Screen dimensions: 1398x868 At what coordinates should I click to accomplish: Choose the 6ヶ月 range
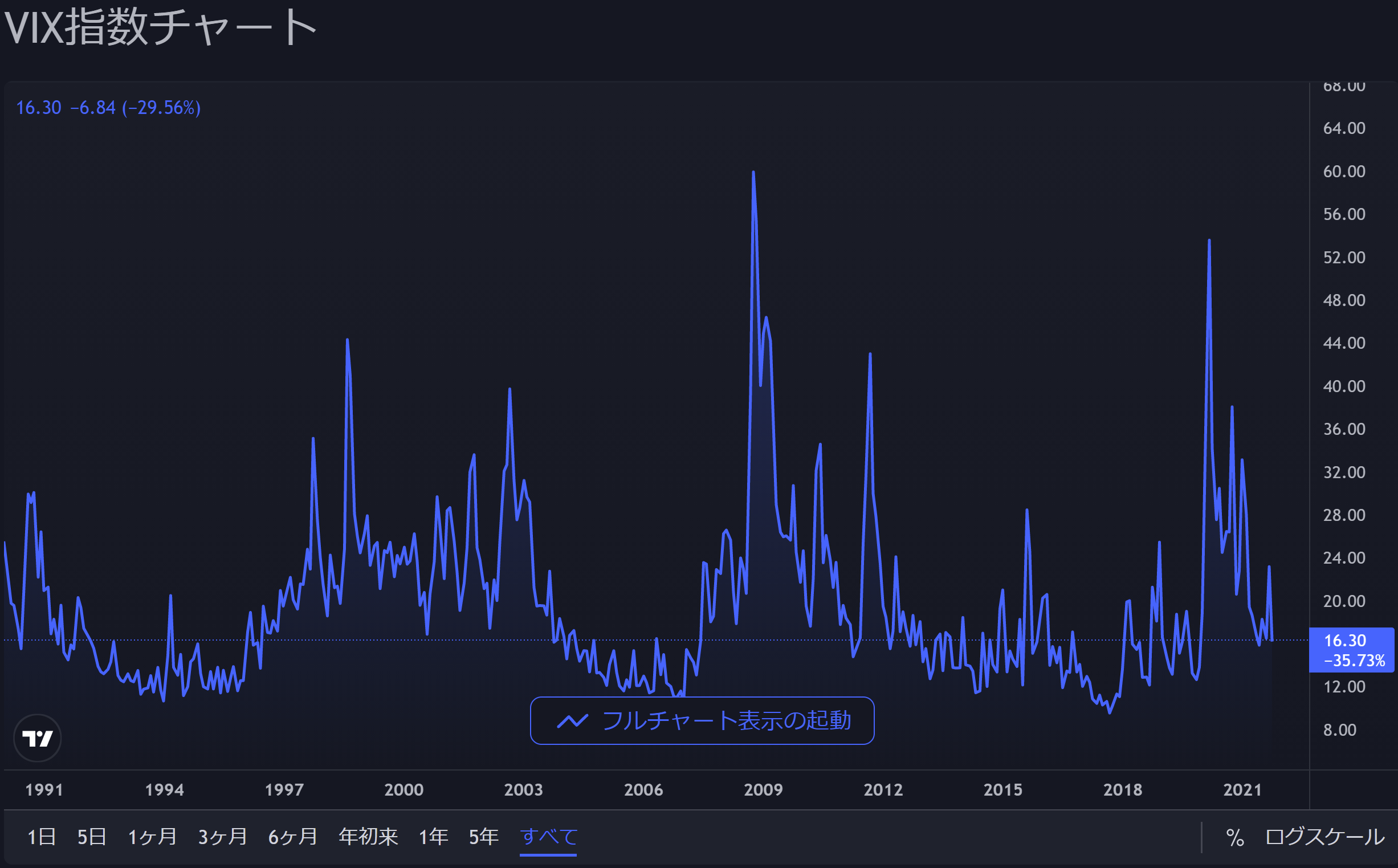click(293, 837)
